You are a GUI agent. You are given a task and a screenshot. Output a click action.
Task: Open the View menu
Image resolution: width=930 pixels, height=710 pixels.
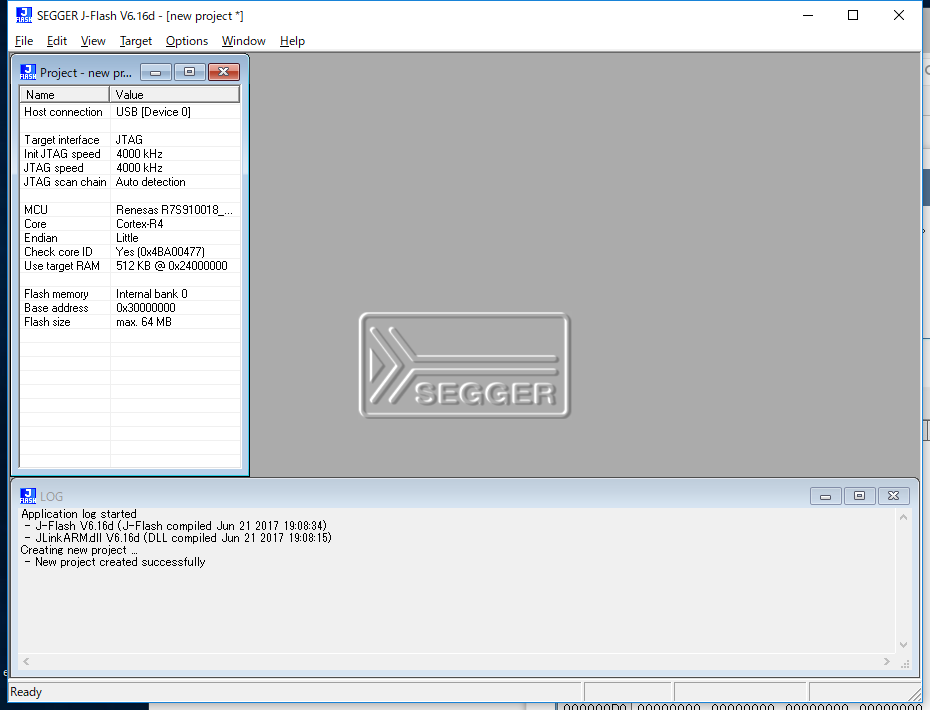point(93,41)
